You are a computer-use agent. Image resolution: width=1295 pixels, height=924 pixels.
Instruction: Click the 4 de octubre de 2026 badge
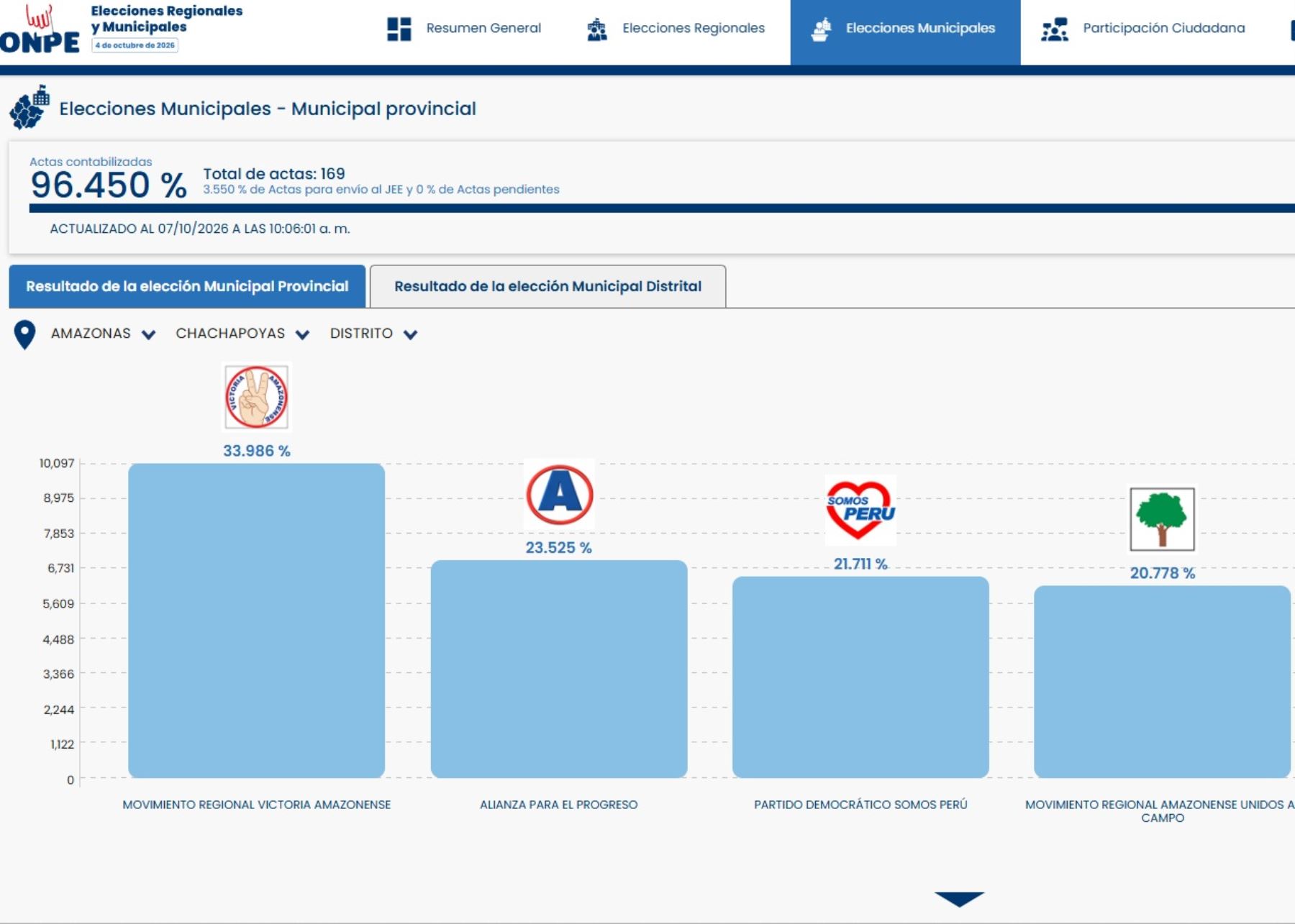click(x=135, y=45)
